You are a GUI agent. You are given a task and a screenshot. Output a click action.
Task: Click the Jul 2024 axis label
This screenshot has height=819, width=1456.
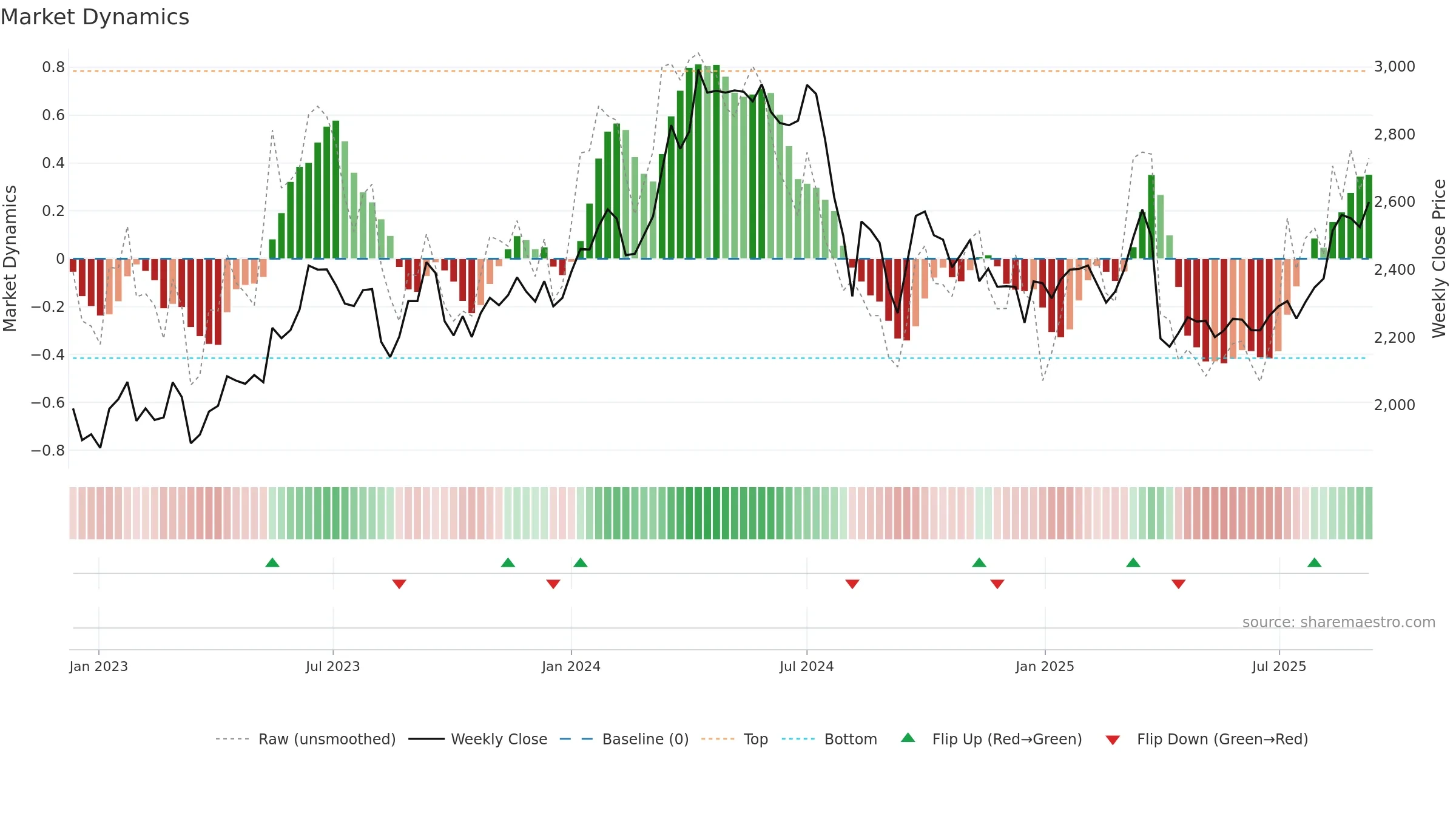(807, 666)
